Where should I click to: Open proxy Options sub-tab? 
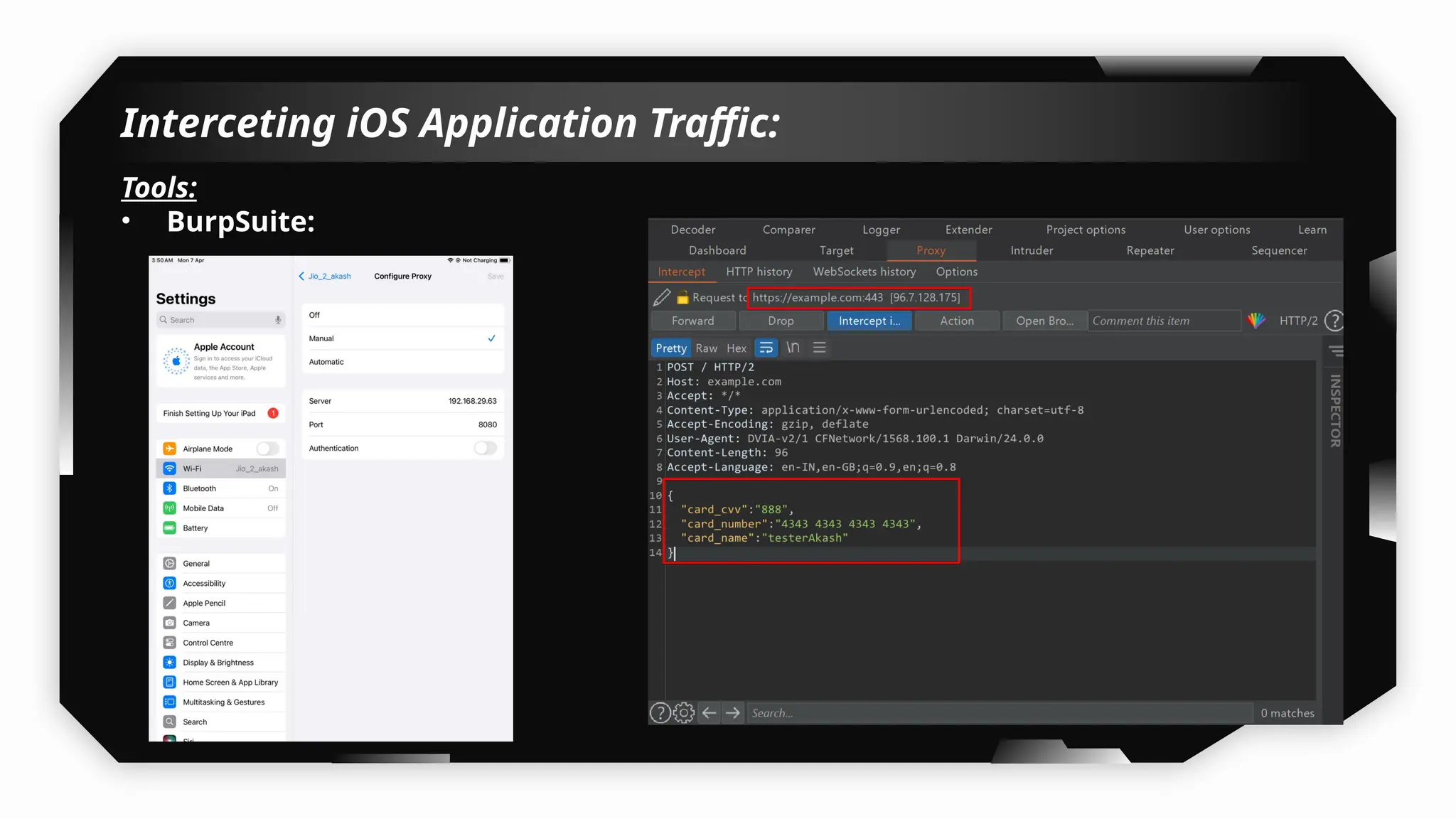pyautogui.click(x=956, y=272)
